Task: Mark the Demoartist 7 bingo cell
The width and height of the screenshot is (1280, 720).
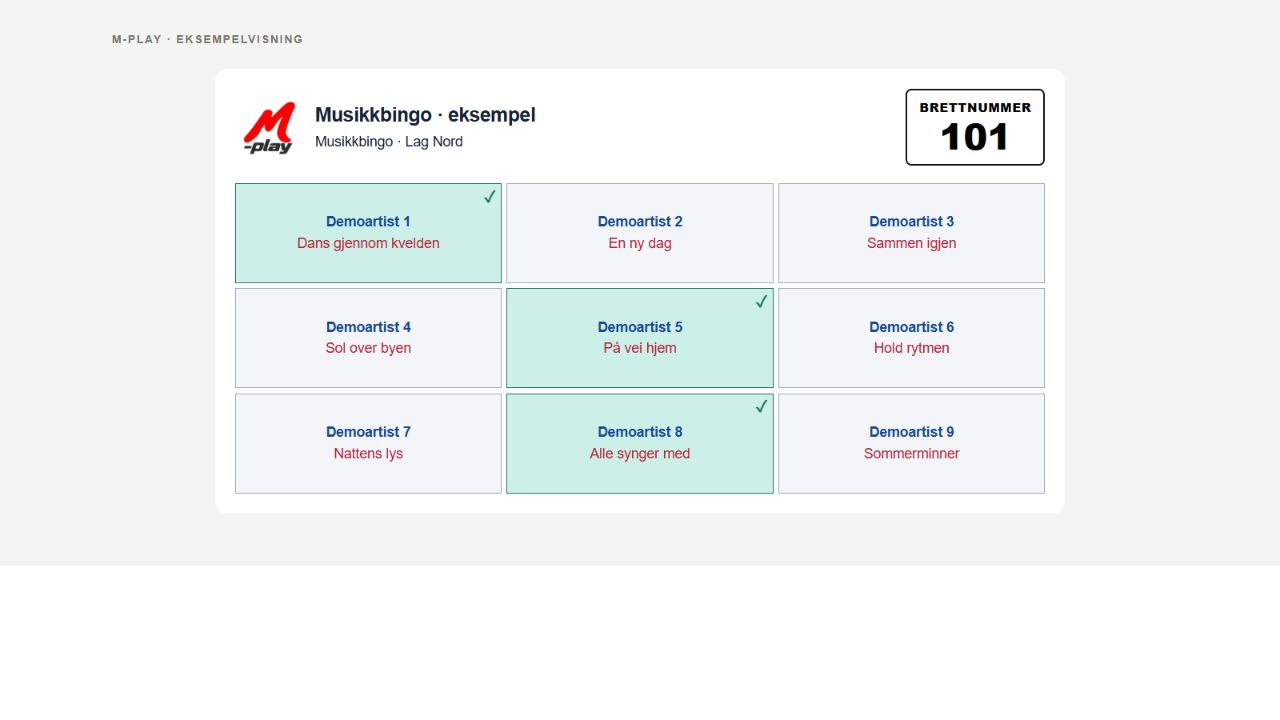Action: [x=368, y=443]
